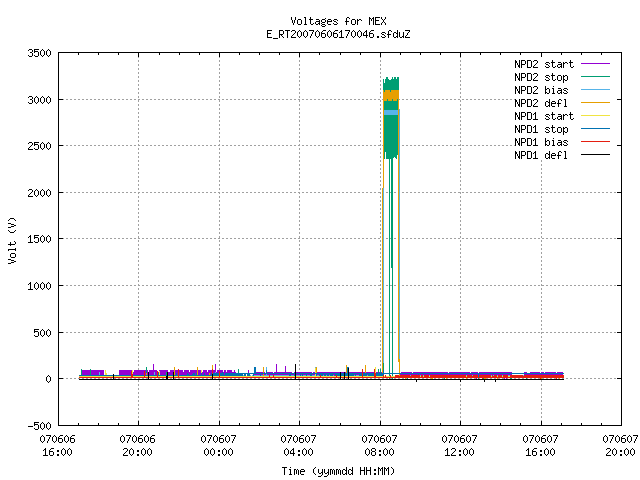Click the NPD2 stop legend label
640x480 pixels.
pyautogui.click(x=541, y=77)
